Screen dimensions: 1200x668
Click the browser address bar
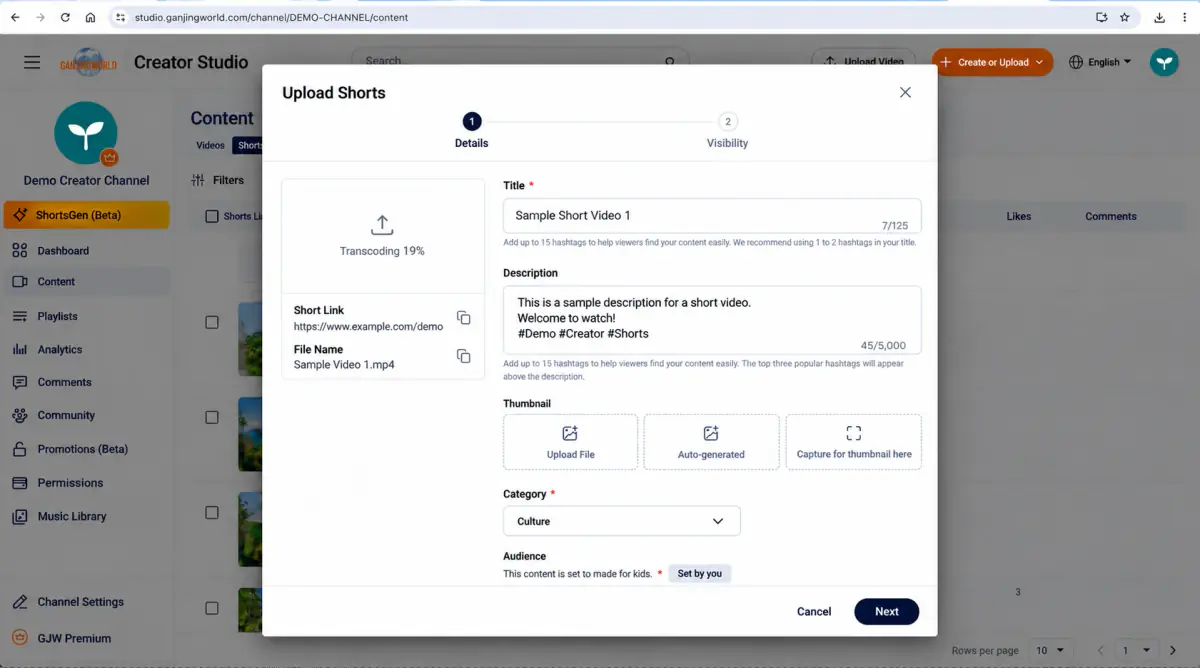pos(600,17)
